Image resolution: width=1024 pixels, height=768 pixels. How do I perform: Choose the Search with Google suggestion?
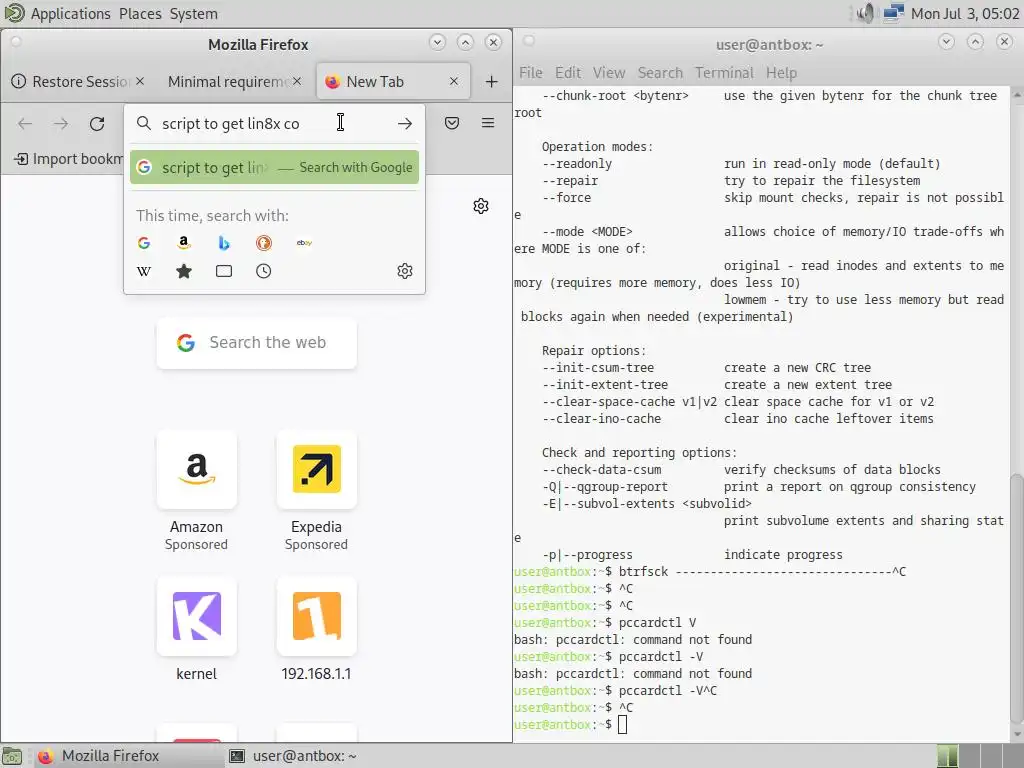[274, 167]
